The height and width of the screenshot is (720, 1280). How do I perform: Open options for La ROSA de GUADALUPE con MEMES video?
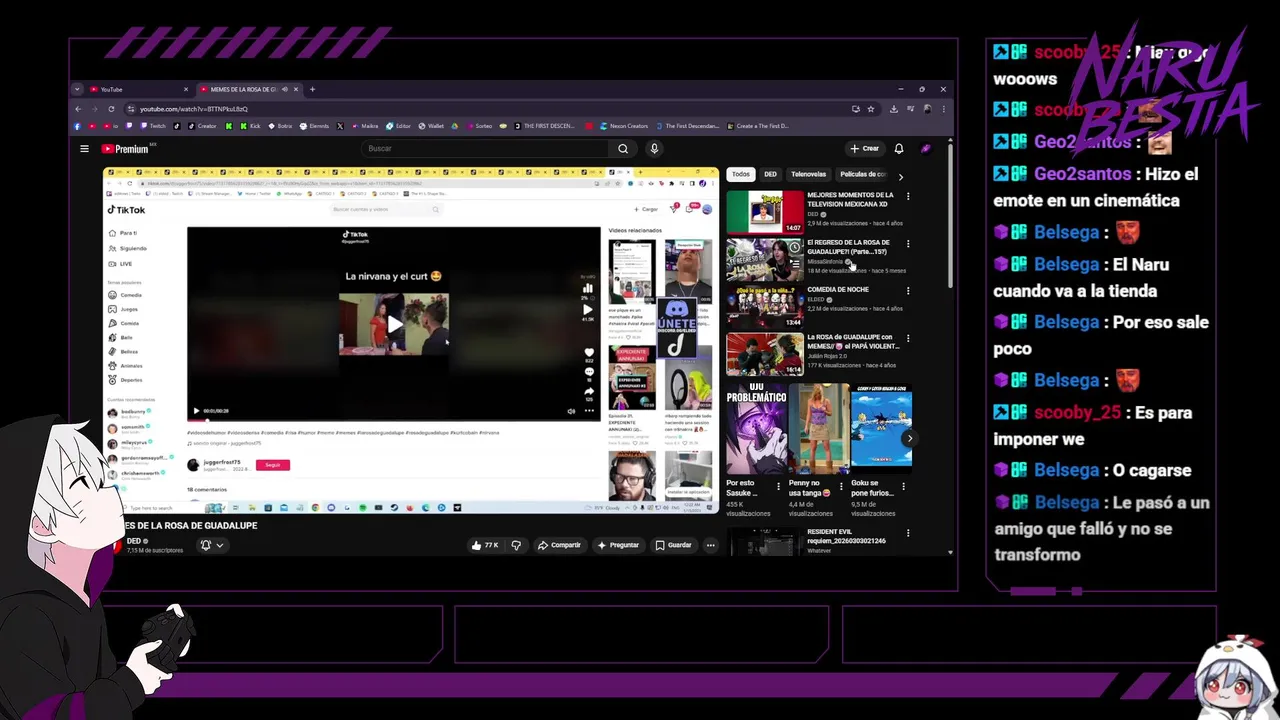click(x=908, y=338)
